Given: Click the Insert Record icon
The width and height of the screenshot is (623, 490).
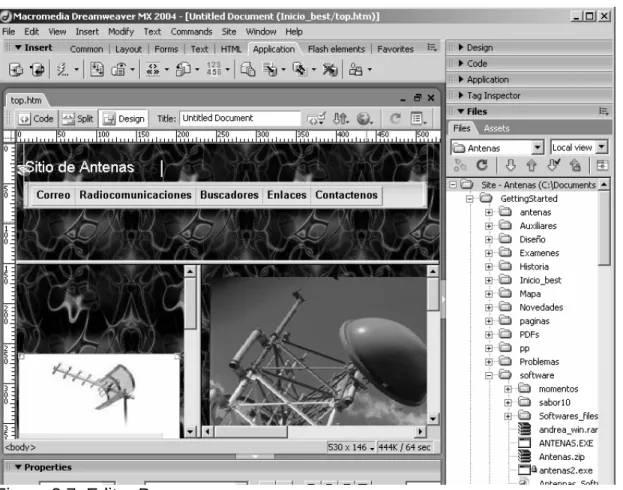Looking at the screenshot, I should click(x=270, y=70).
